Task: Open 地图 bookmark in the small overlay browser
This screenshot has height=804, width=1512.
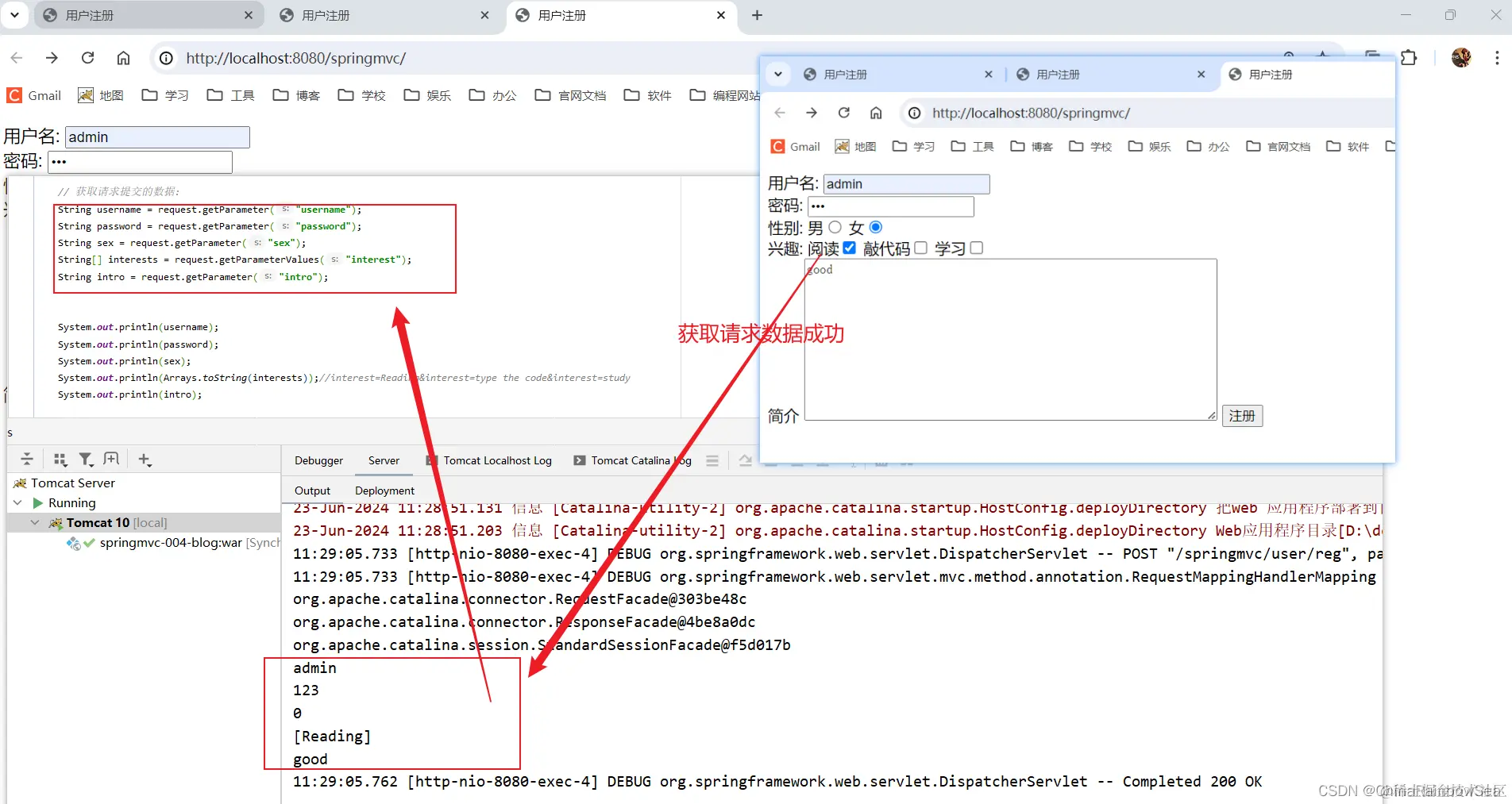Action: coord(855,146)
